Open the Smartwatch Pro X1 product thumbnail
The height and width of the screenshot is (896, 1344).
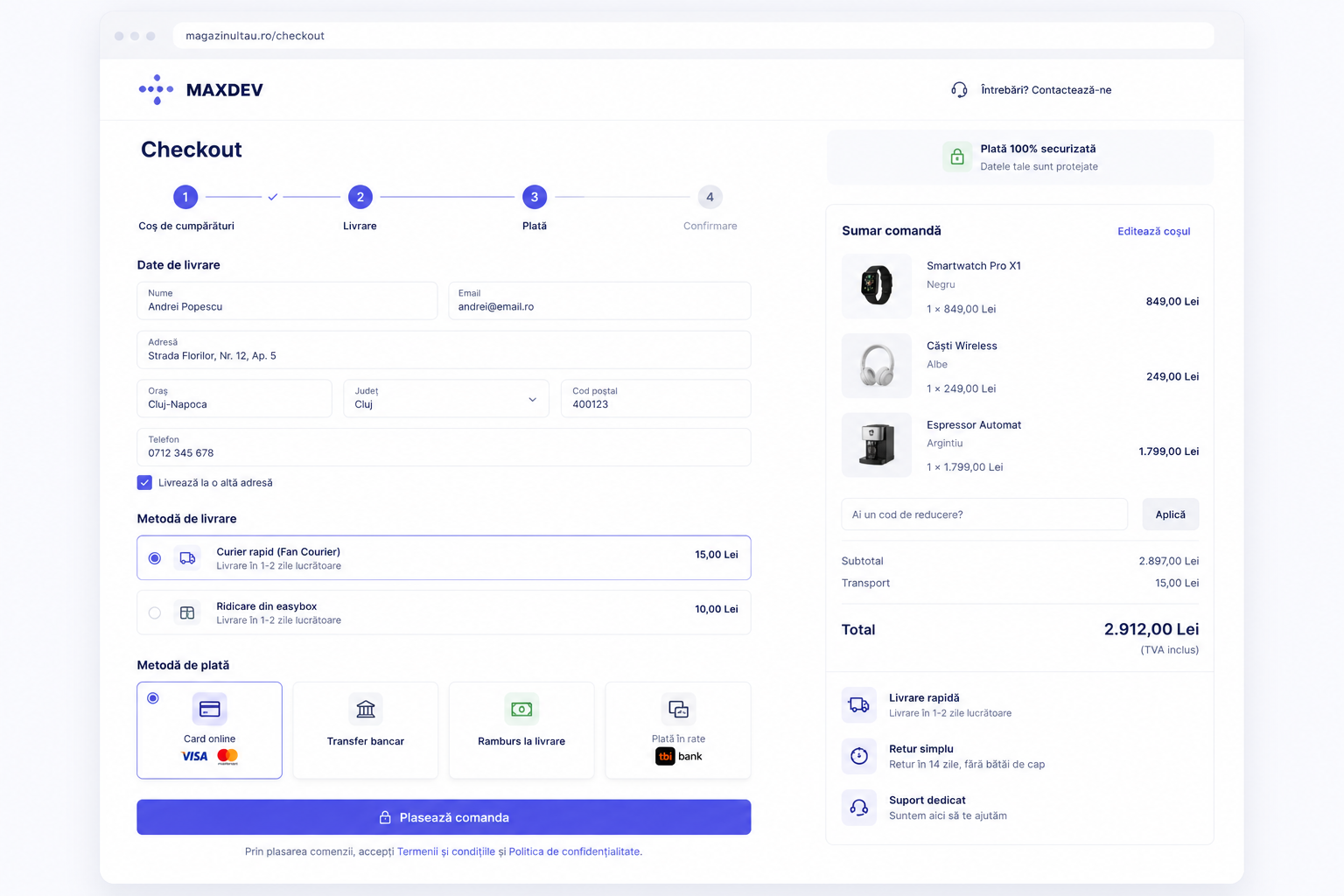[876, 285]
